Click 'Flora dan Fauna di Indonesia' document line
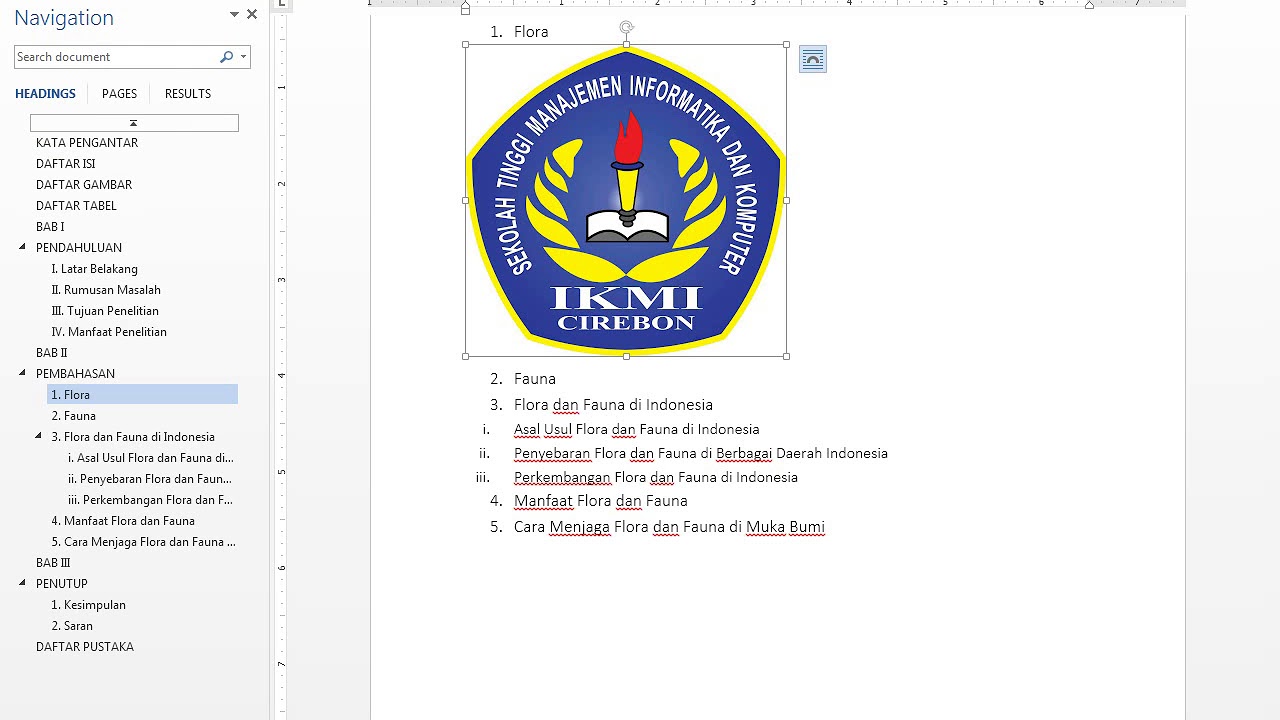1280x720 pixels. [x=613, y=405]
